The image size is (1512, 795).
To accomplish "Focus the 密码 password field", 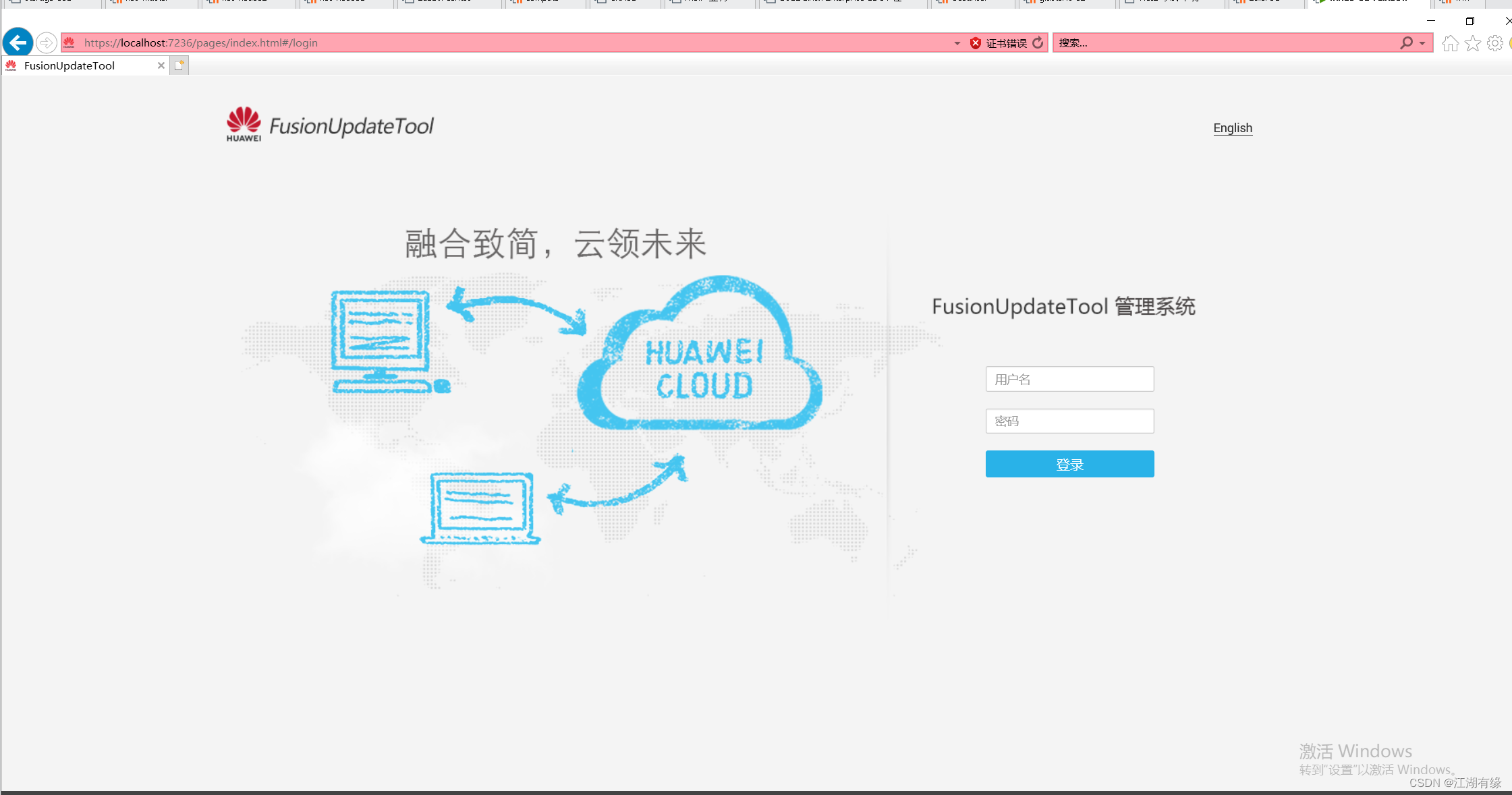I will tap(1069, 421).
